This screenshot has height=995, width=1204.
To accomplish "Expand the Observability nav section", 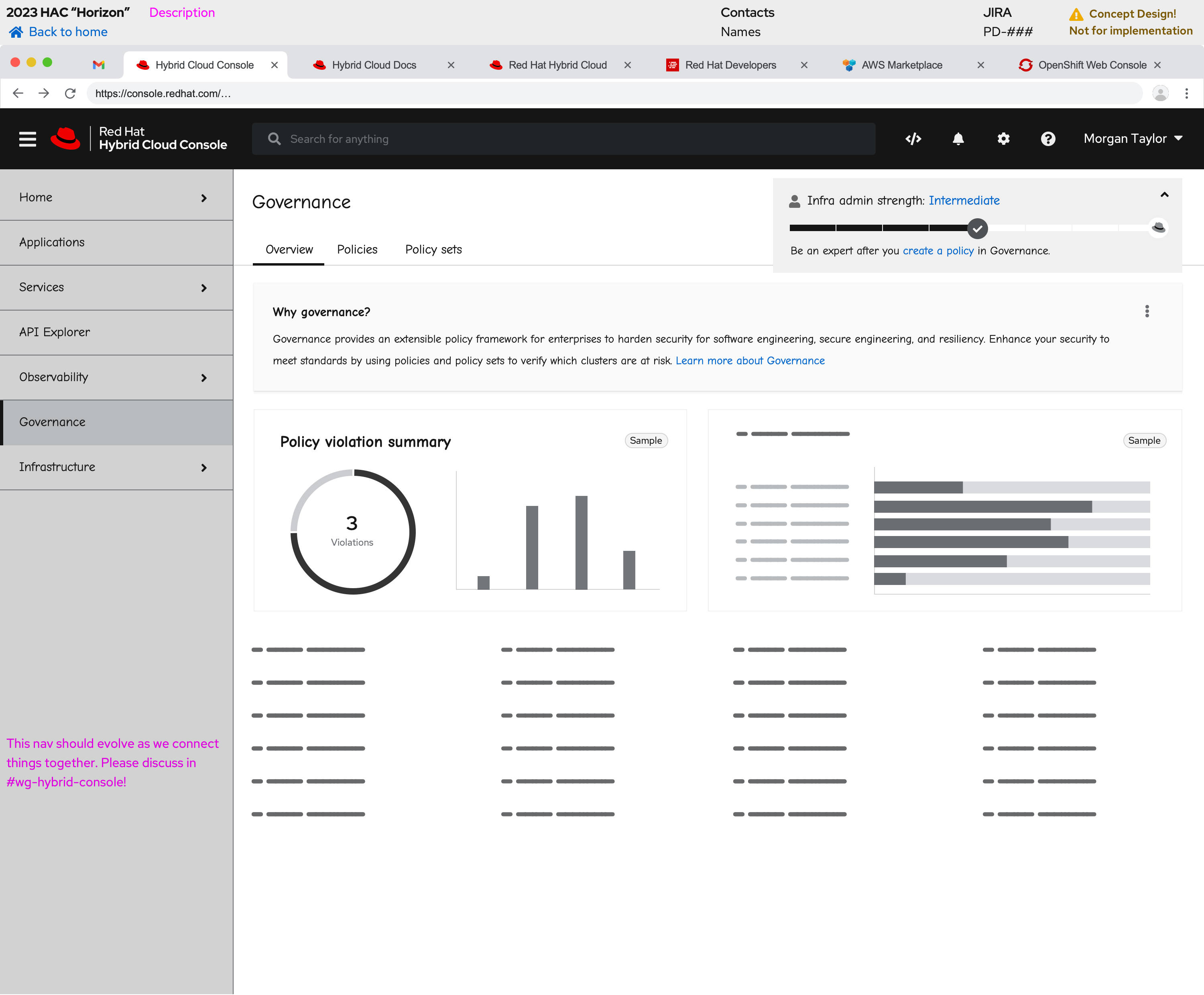I will [203, 378].
